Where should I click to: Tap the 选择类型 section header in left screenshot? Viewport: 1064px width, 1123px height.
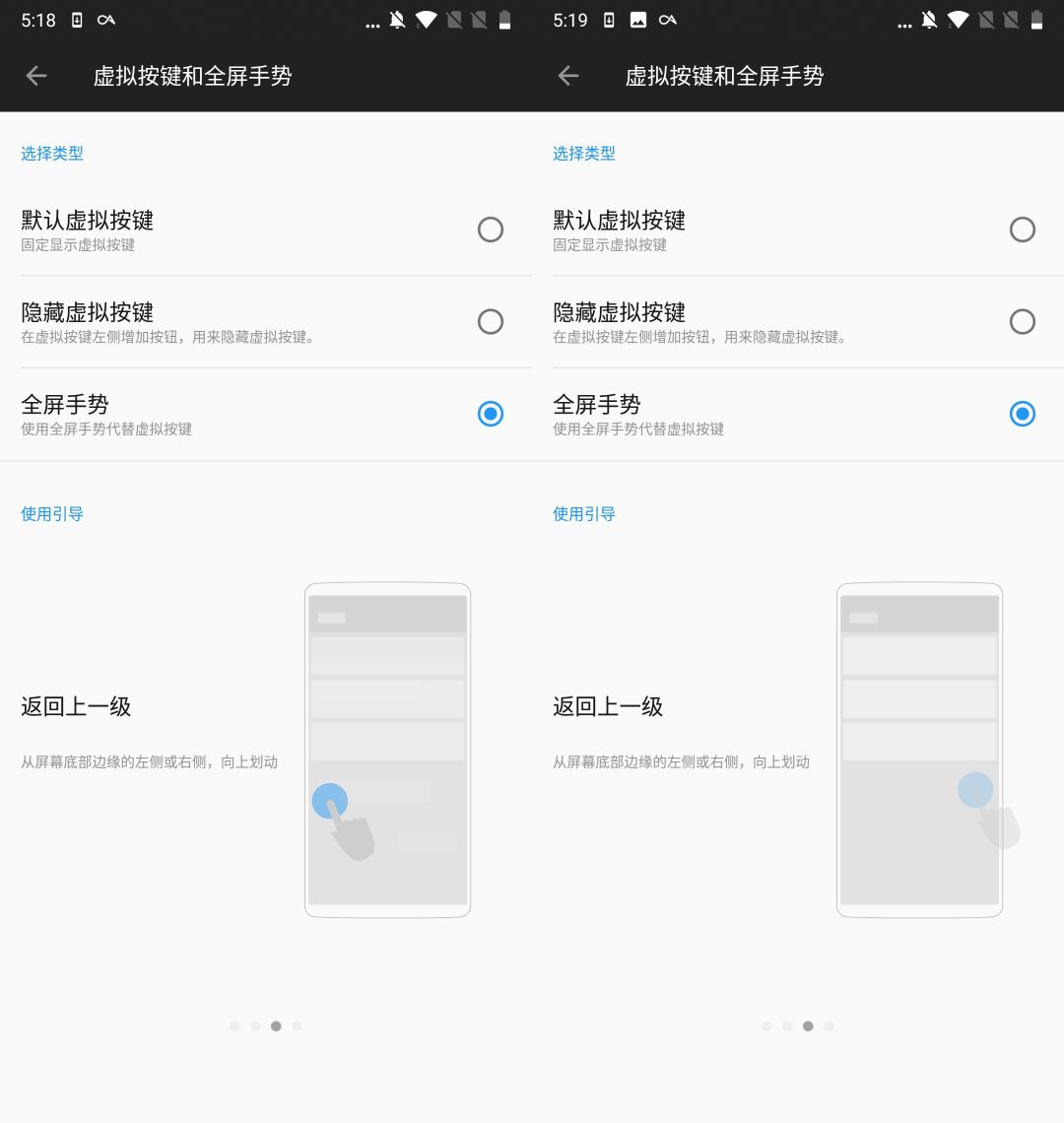coord(52,154)
